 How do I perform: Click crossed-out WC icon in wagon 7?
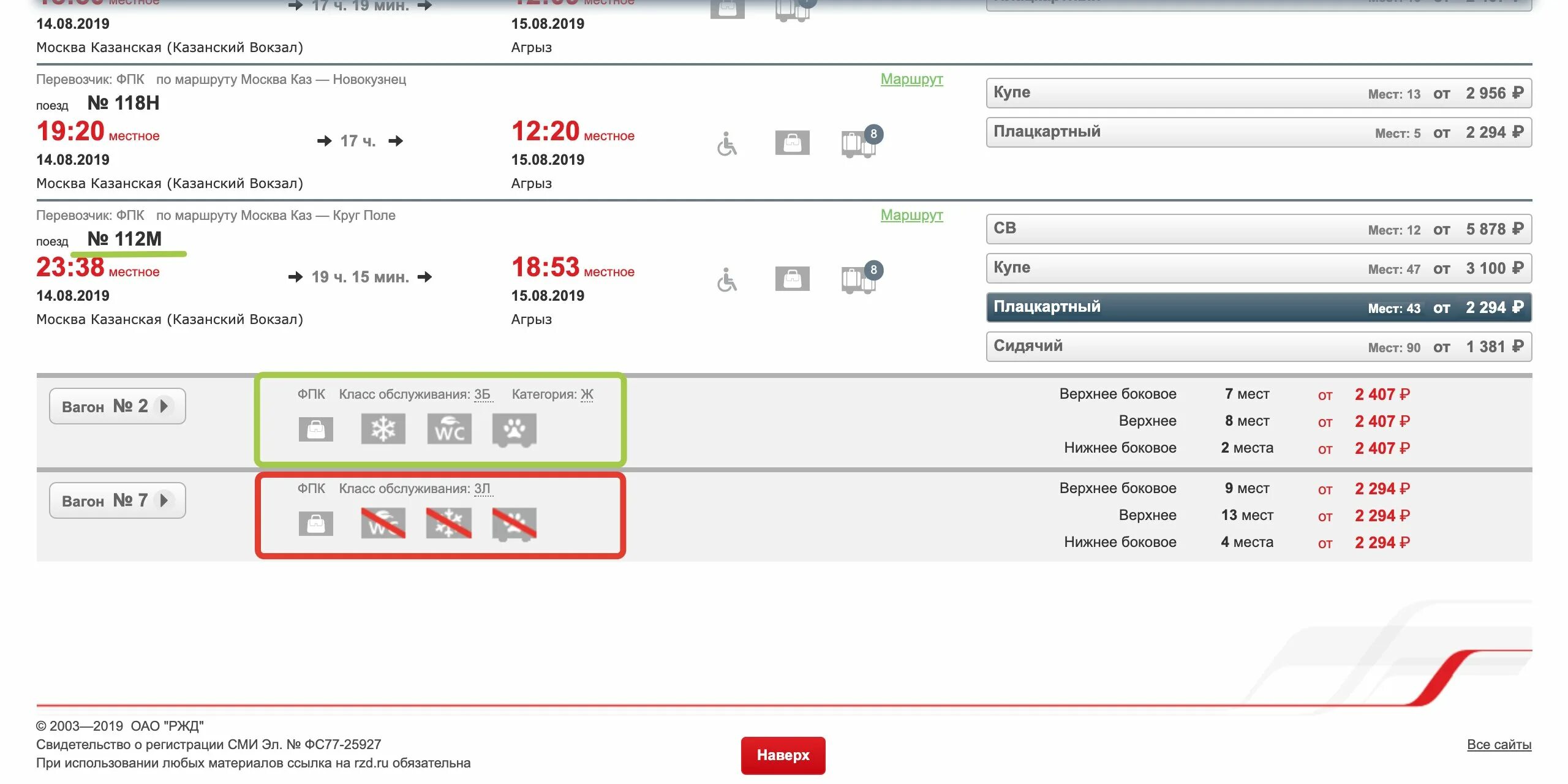[x=383, y=523]
